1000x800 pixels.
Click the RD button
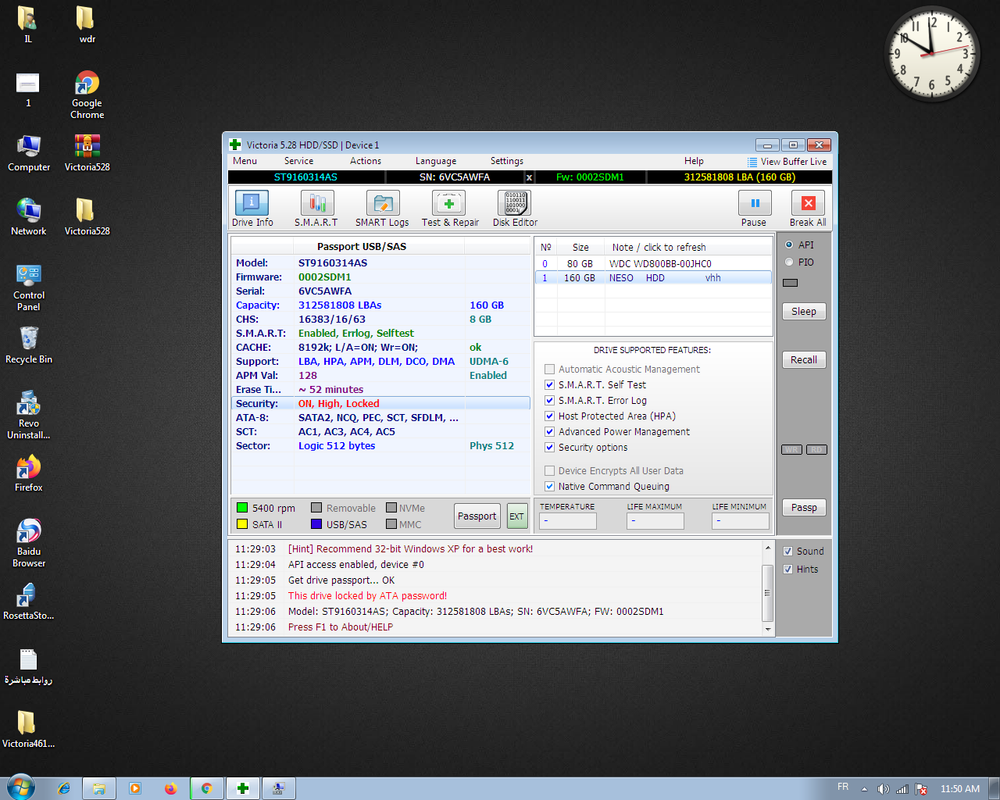816,450
